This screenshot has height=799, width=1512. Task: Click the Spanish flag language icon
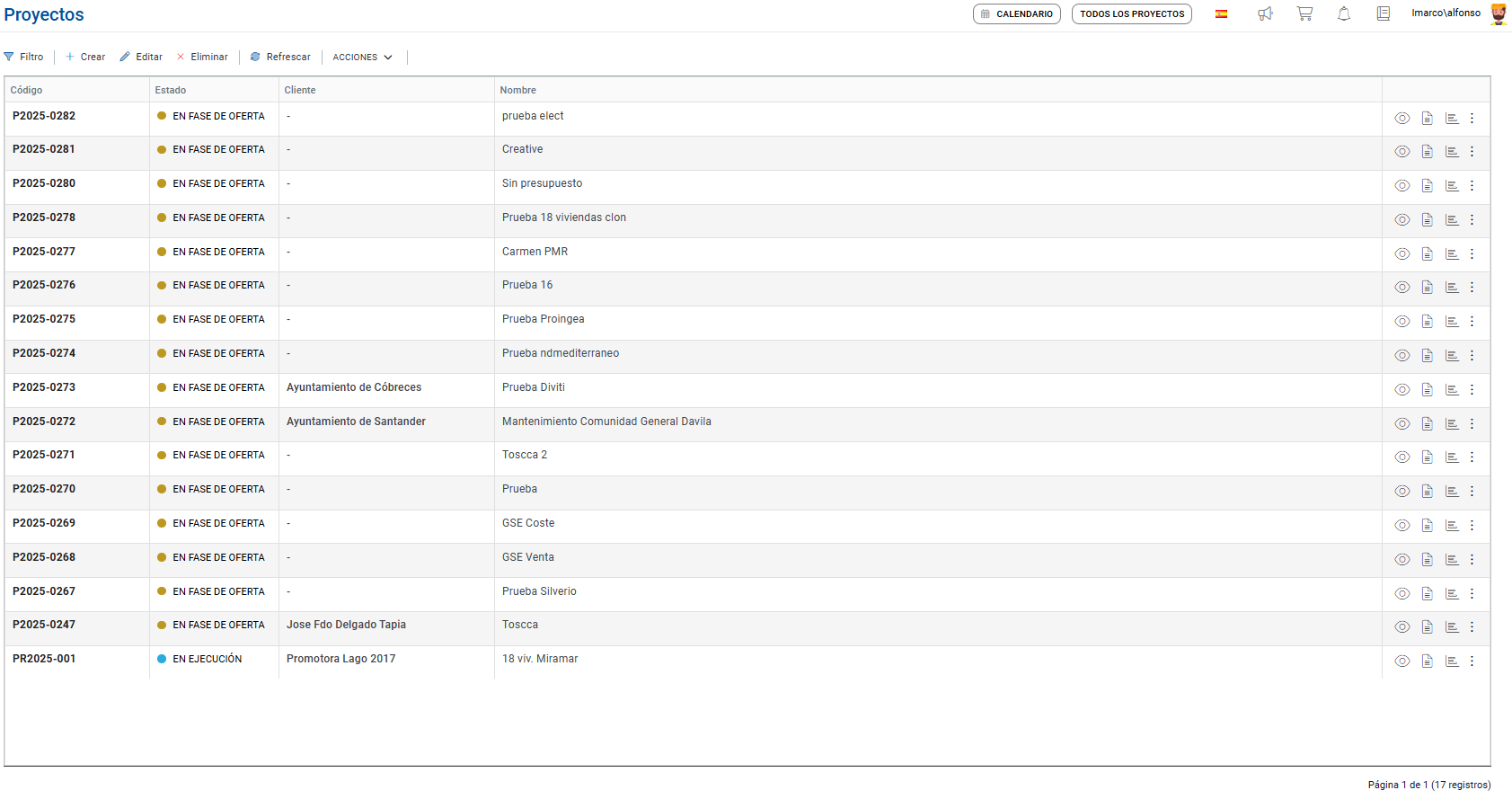point(1222,13)
